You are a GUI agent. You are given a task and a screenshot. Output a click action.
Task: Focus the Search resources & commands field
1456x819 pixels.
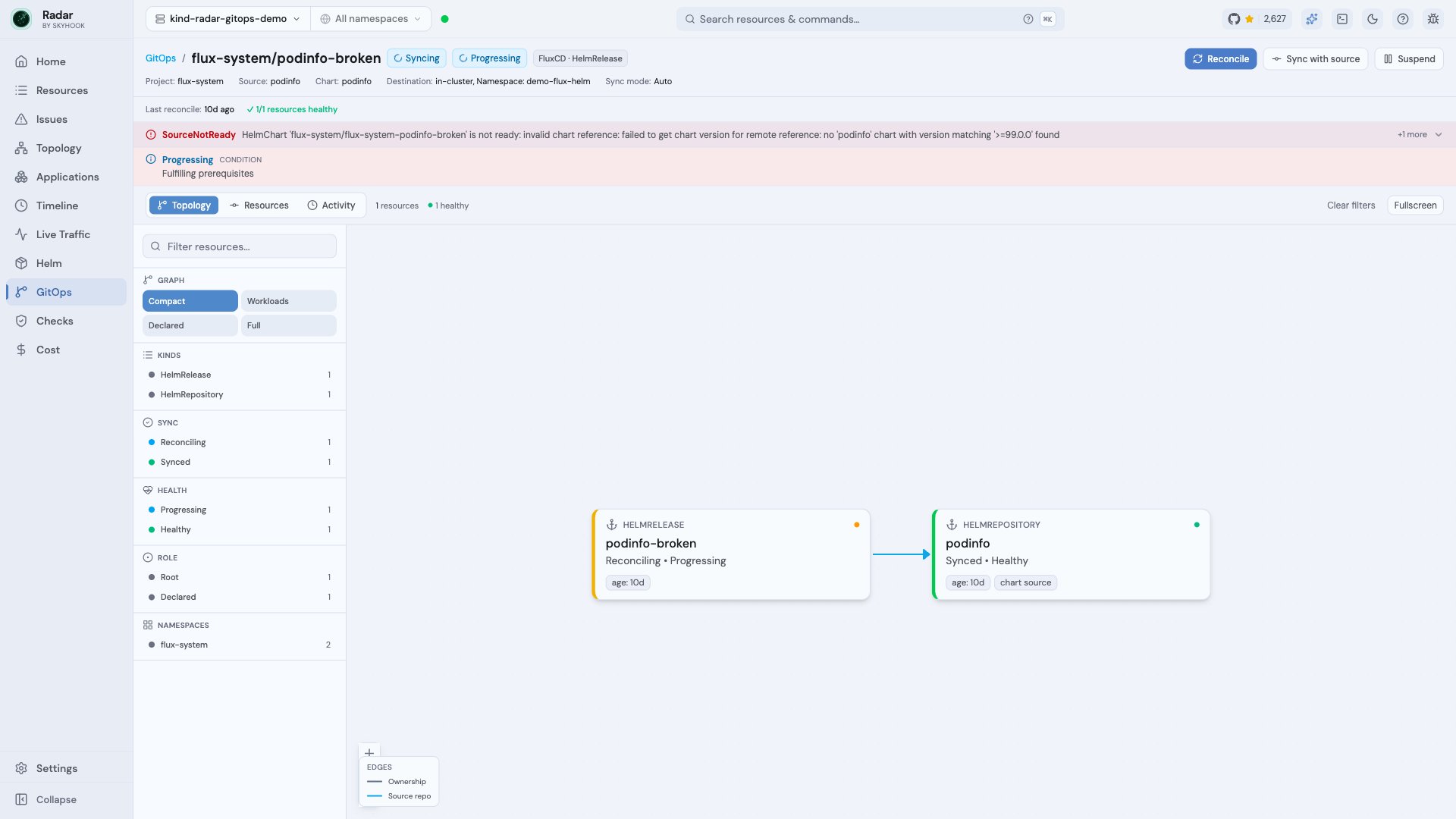[870, 19]
